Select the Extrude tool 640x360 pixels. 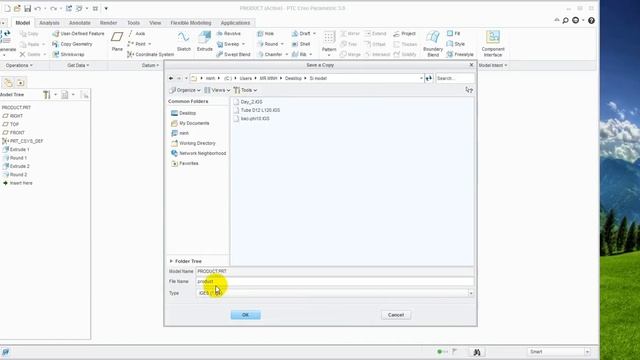204,41
